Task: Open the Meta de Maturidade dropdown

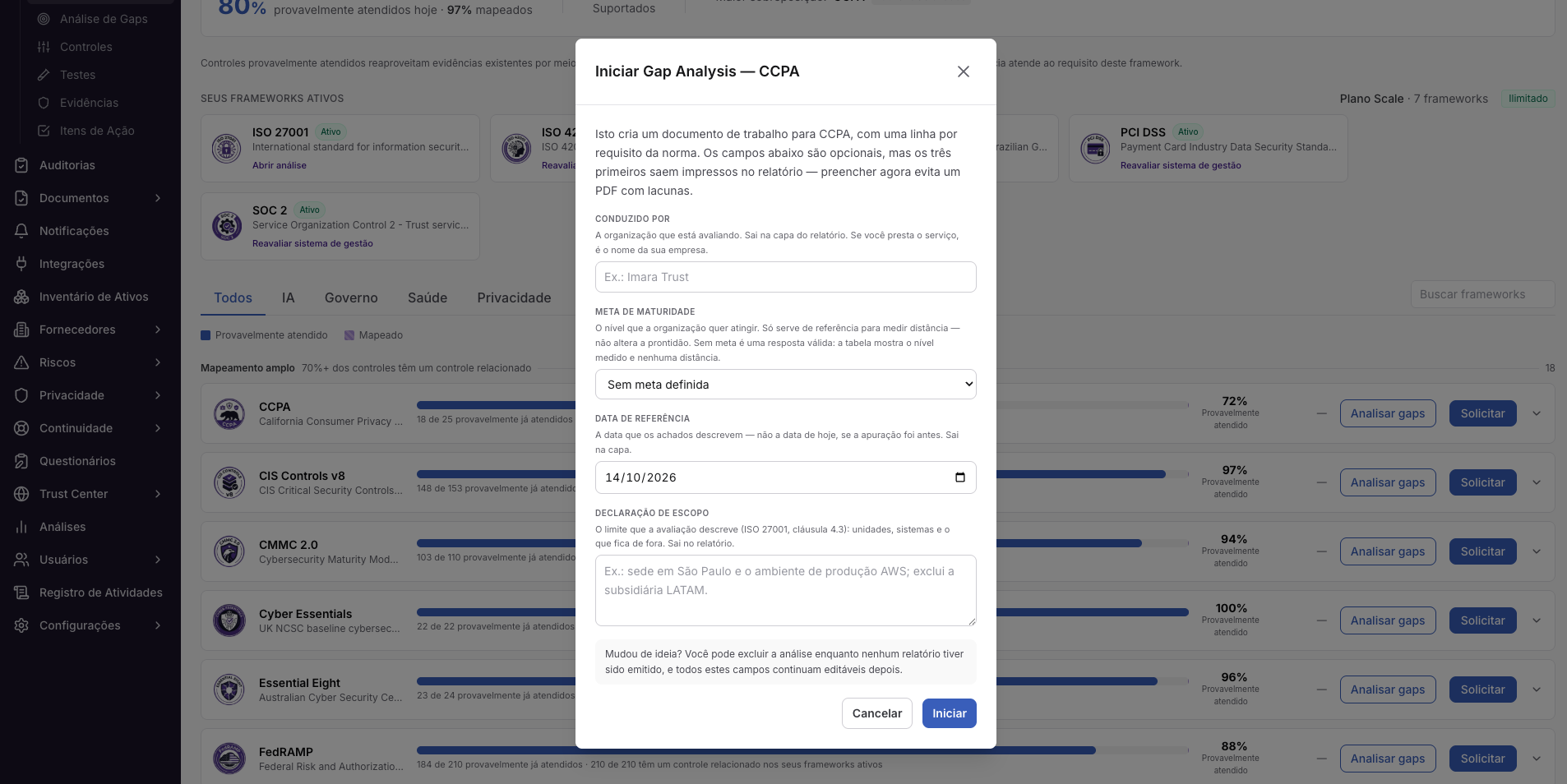Action: point(786,385)
